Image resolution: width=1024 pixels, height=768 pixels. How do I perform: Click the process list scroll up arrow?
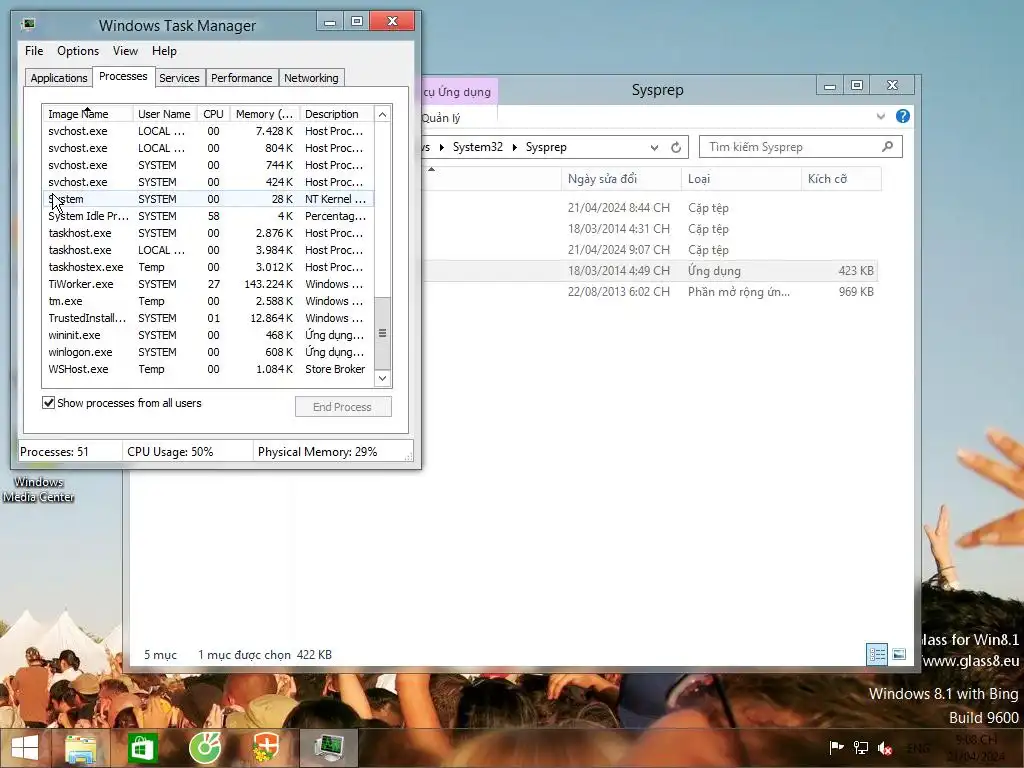pyautogui.click(x=383, y=114)
